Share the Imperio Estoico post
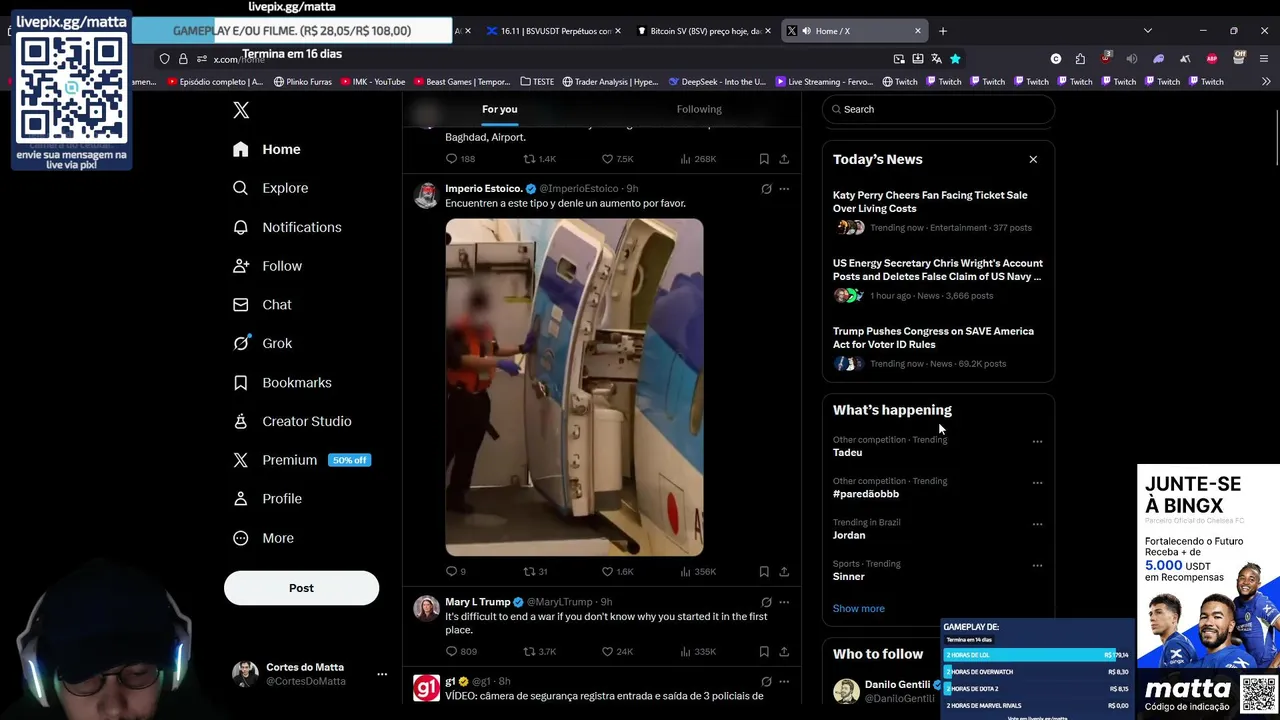The height and width of the screenshot is (720, 1280). point(784,572)
